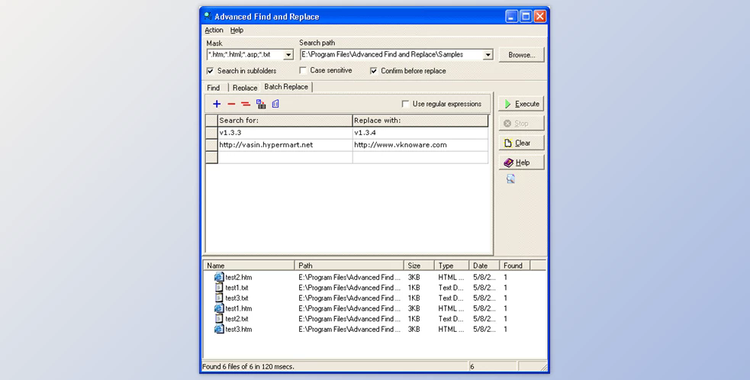Screen dimensions: 750x380
Task: Open the Search path dropdown arrow
Action: [488, 55]
